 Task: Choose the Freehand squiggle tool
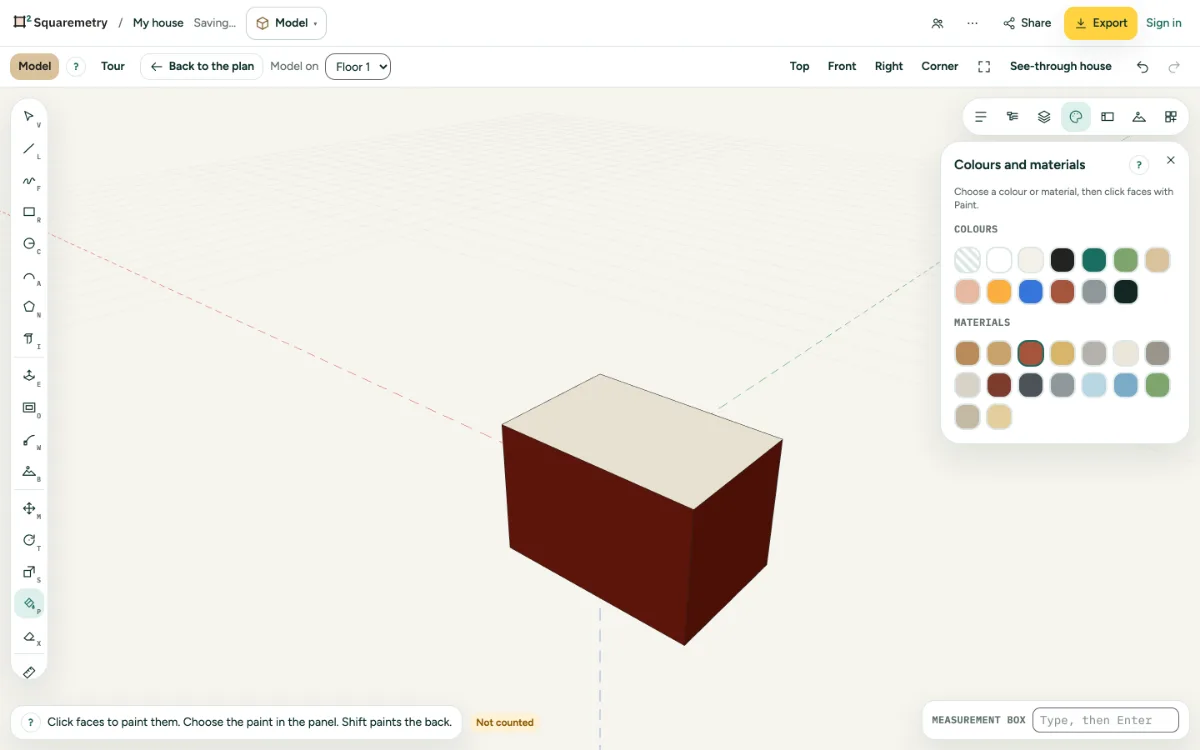29,181
